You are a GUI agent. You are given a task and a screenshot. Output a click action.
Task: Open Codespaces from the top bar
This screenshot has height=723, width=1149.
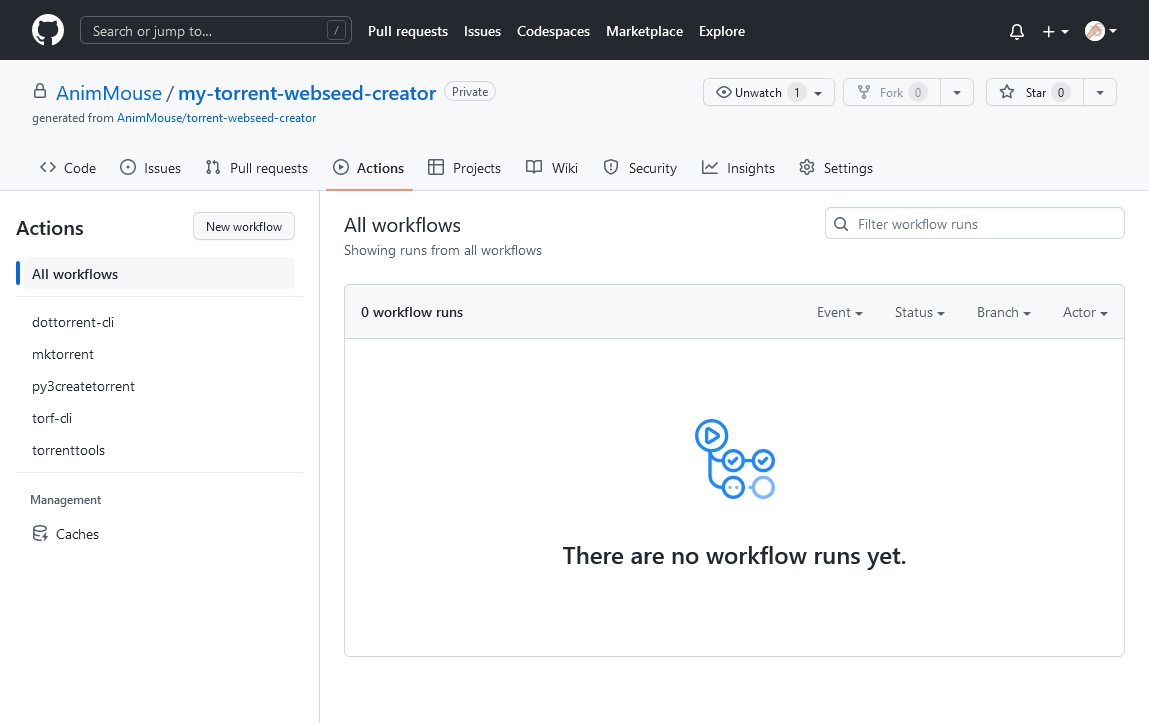553,31
